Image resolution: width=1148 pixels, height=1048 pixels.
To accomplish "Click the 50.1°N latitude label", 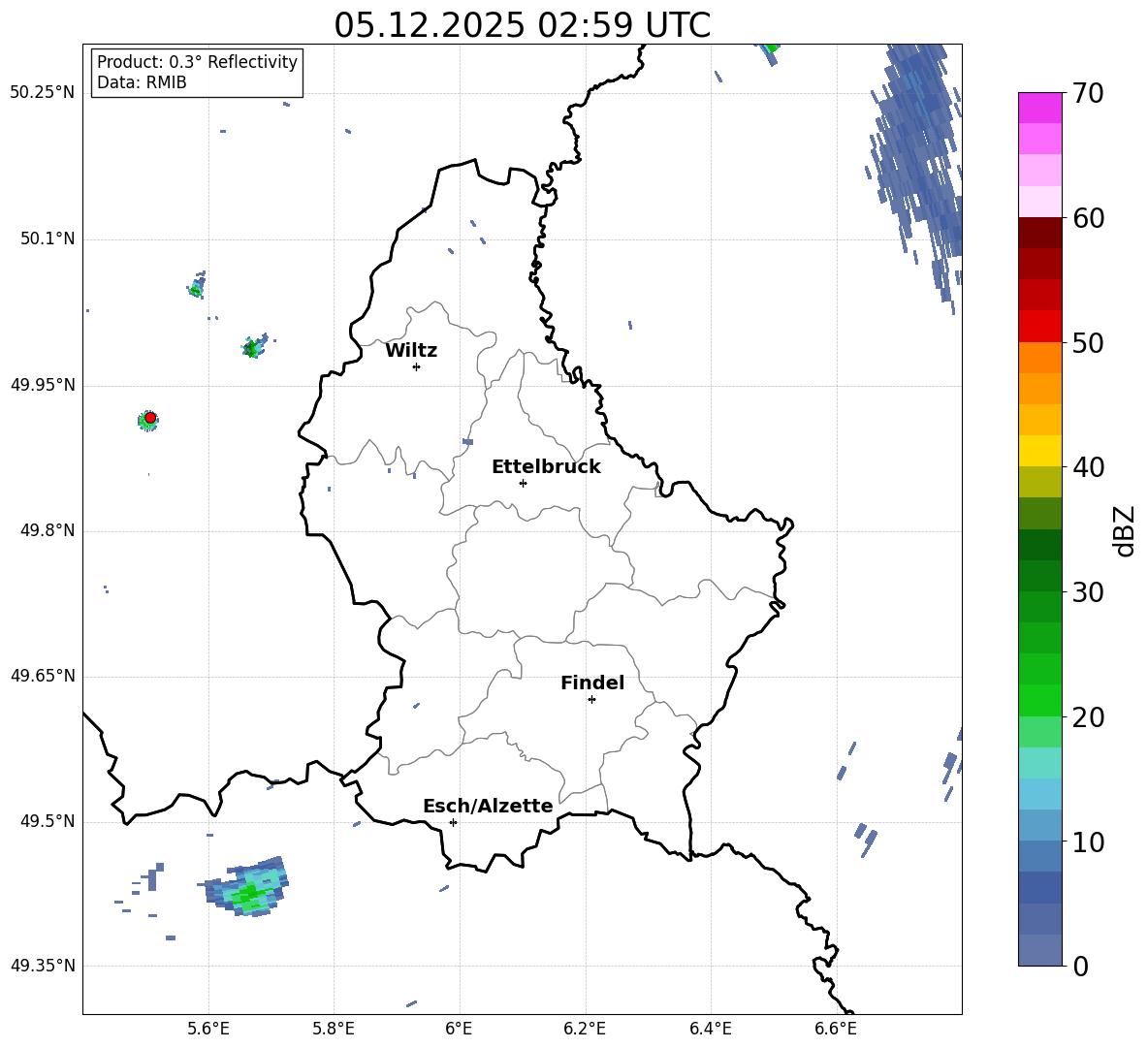I will 48,238.
